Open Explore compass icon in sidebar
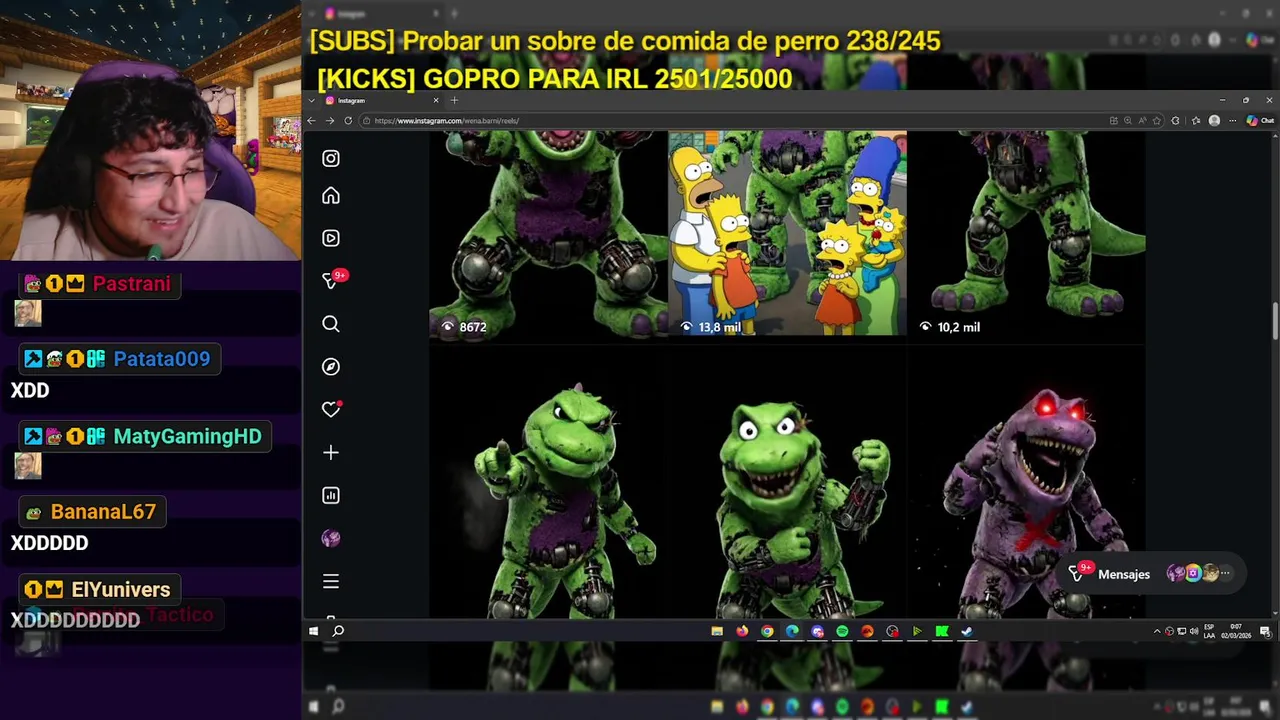The width and height of the screenshot is (1280, 720). pos(331,367)
